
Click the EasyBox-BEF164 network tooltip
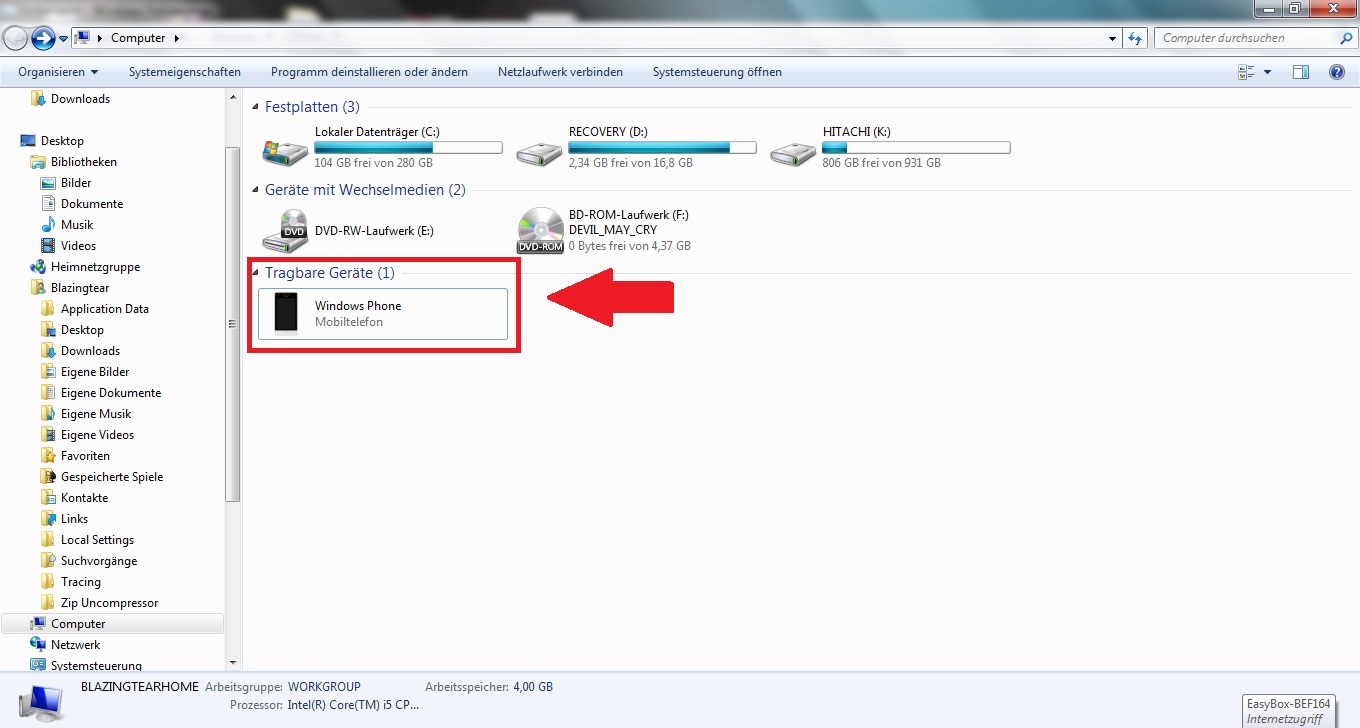1288,711
